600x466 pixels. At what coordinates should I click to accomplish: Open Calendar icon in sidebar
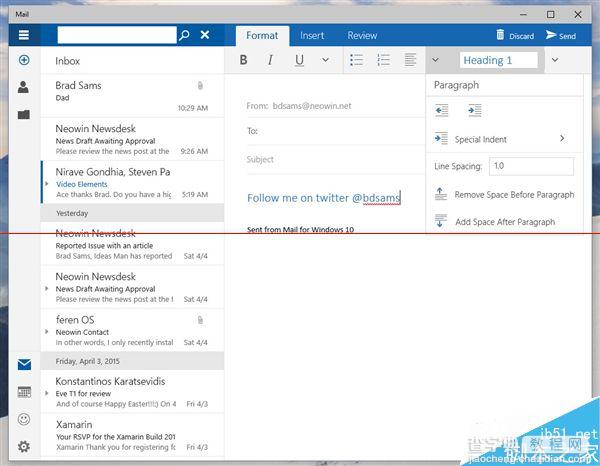tap(24, 392)
